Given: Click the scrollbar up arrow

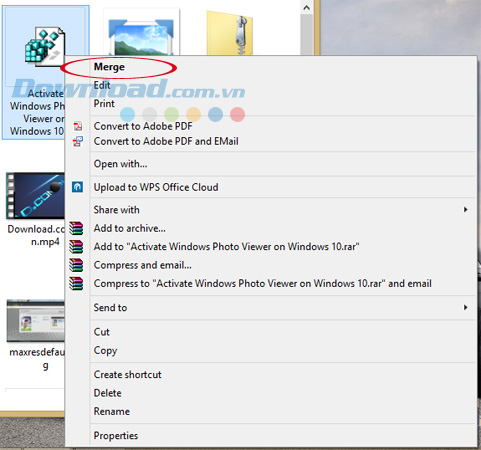Looking at the screenshot, I should tap(307, 7).
